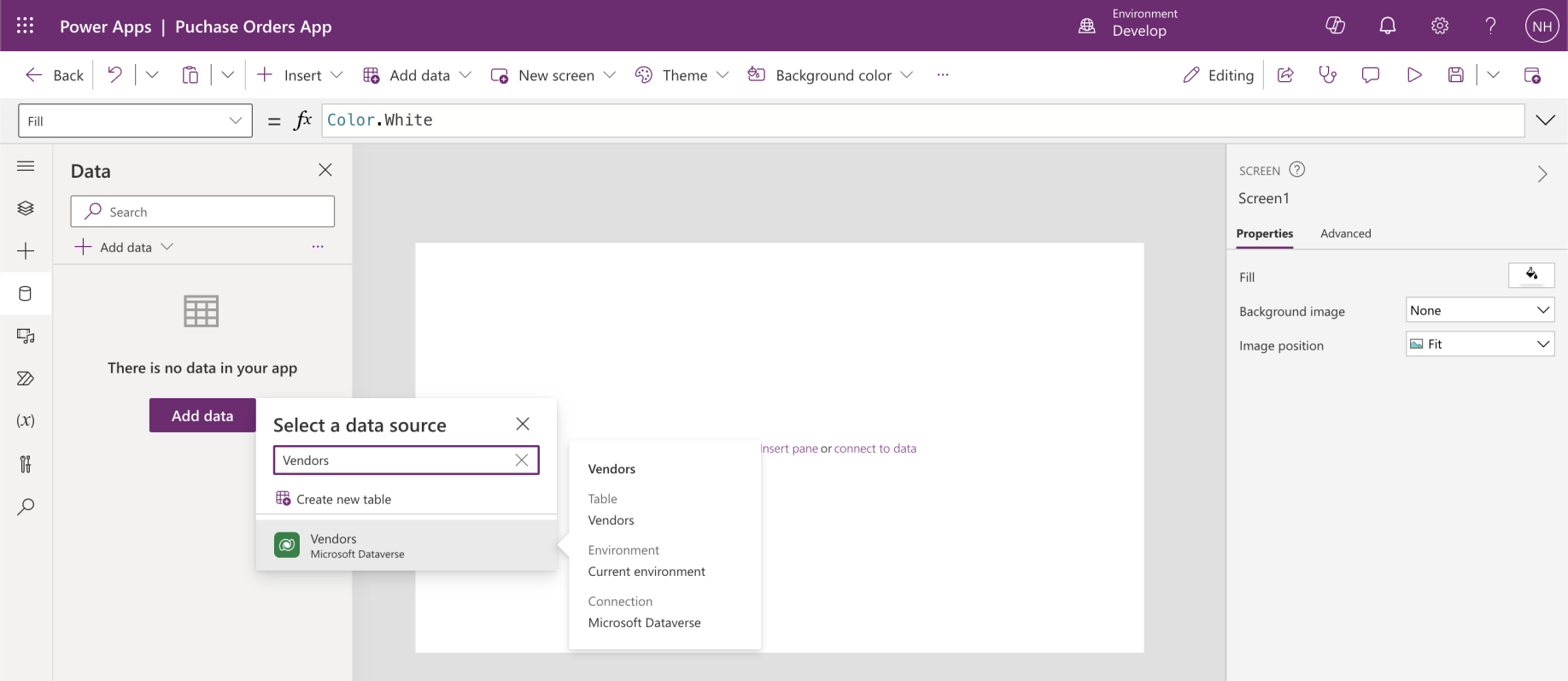Clear the Vendors search text
The image size is (1568, 681).
[522, 461]
